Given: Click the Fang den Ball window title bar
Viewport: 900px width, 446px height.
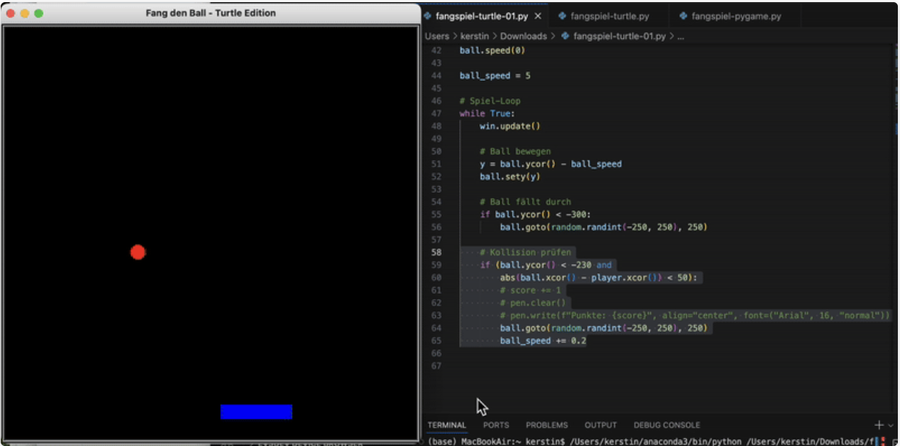Looking at the screenshot, I should pyautogui.click(x=211, y=13).
